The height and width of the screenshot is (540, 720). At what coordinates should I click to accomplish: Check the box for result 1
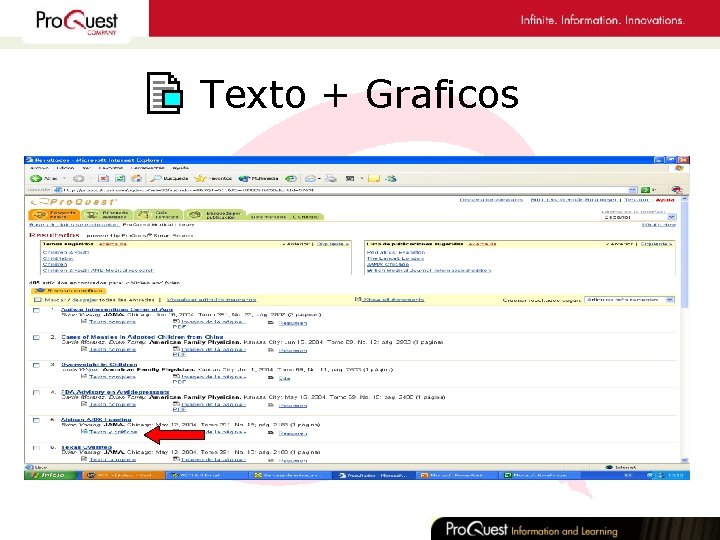pyautogui.click(x=36, y=310)
